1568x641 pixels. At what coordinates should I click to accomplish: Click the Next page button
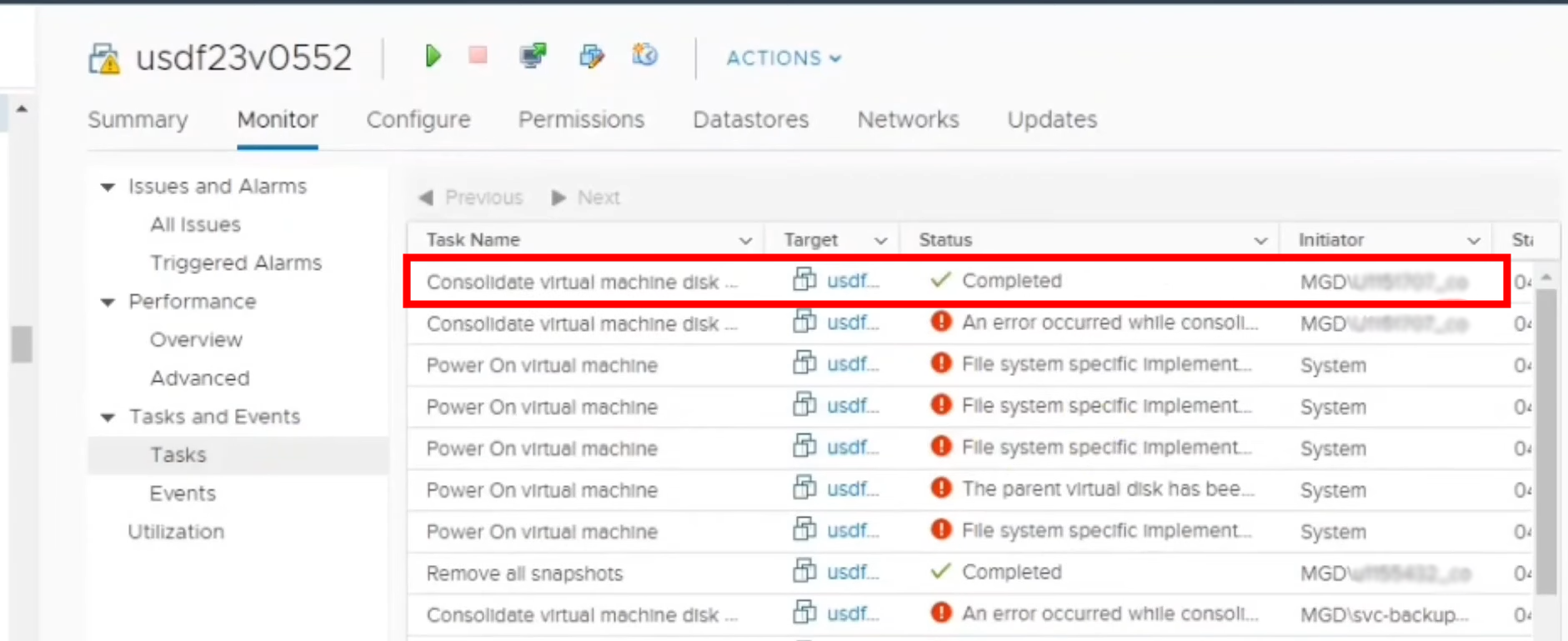[x=587, y=198]
